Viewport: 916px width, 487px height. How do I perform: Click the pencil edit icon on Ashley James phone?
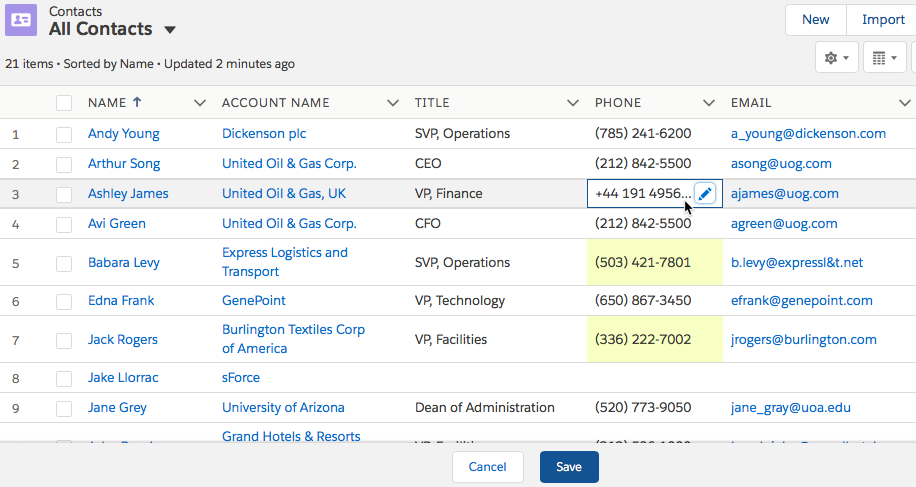pyautogui.click(x=705, y=194)
